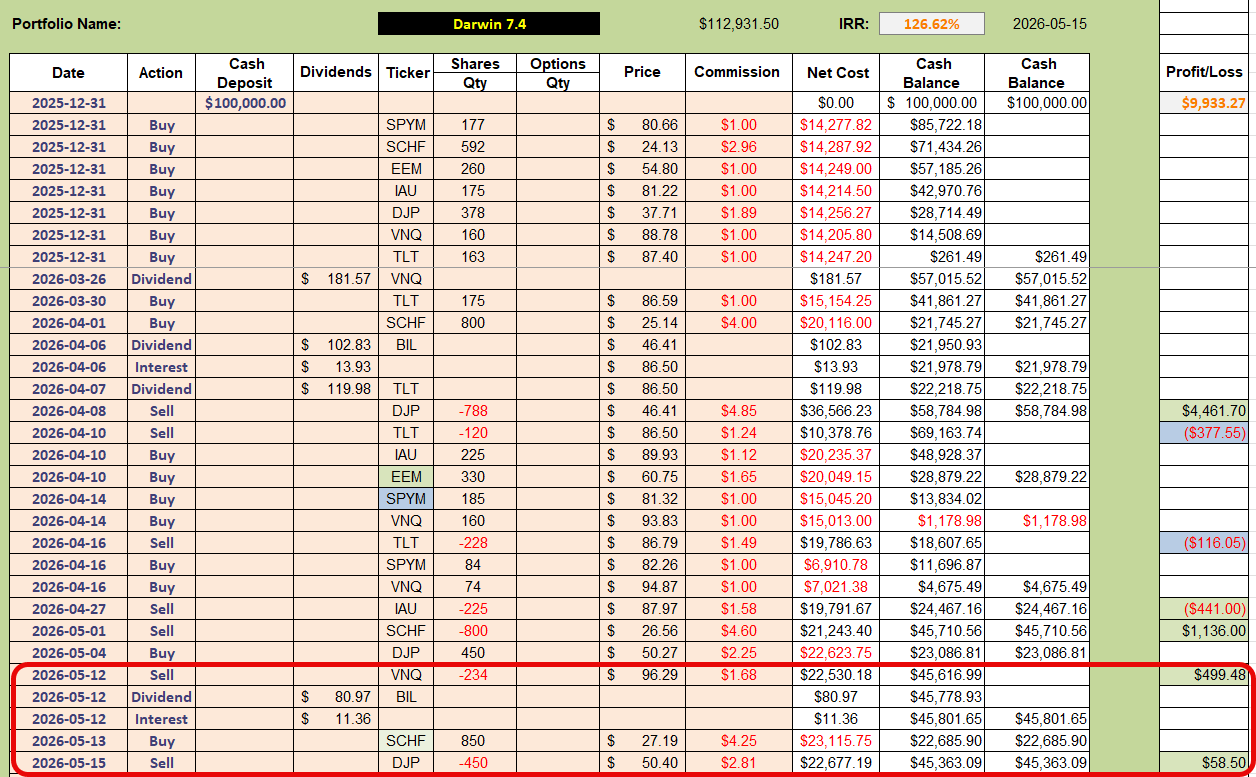
Task: Select the orange $9,933.27 profit total
Action: [x=1204, y=103]
